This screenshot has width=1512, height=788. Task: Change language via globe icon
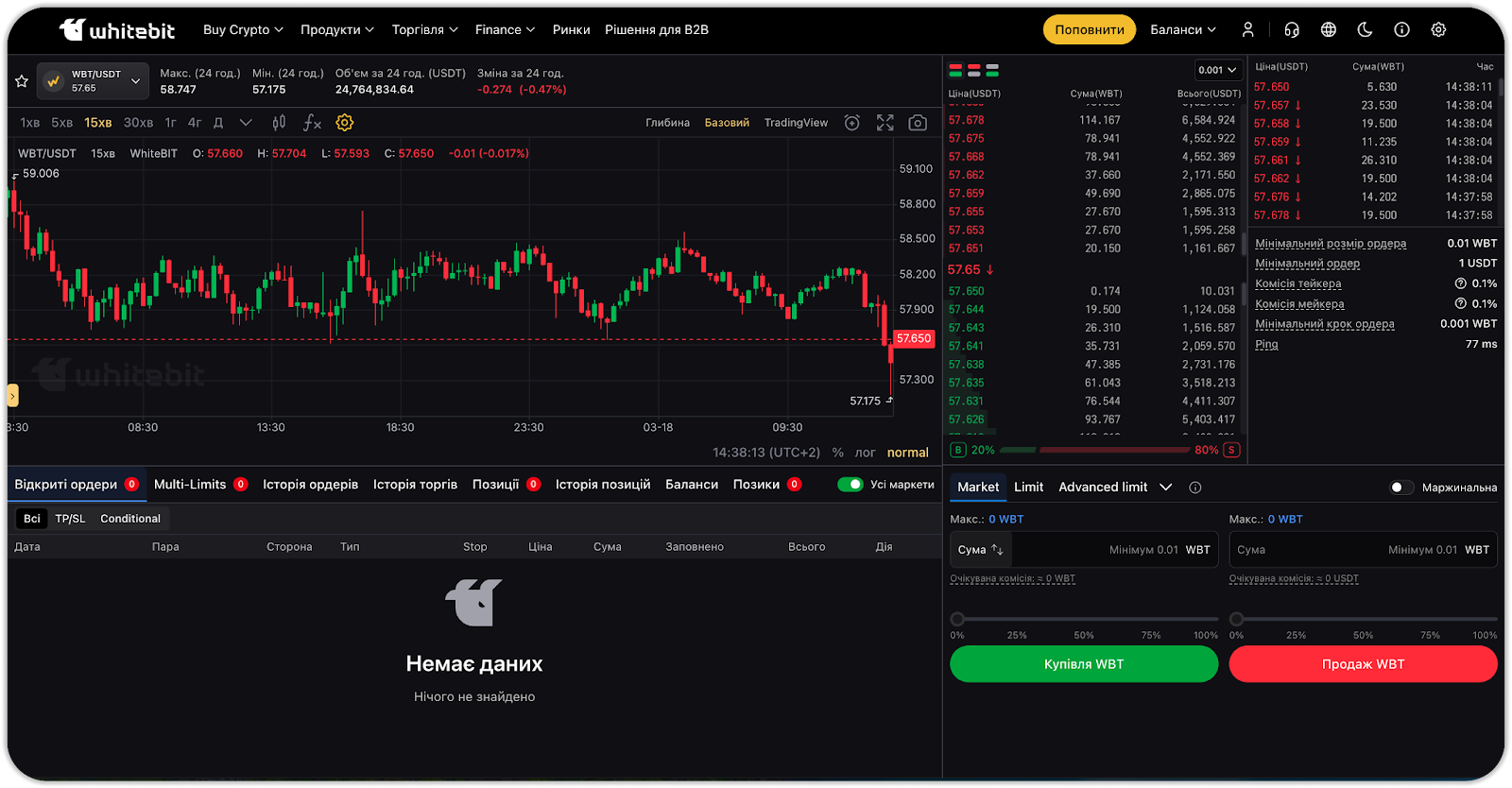[x=1329, y=30]
